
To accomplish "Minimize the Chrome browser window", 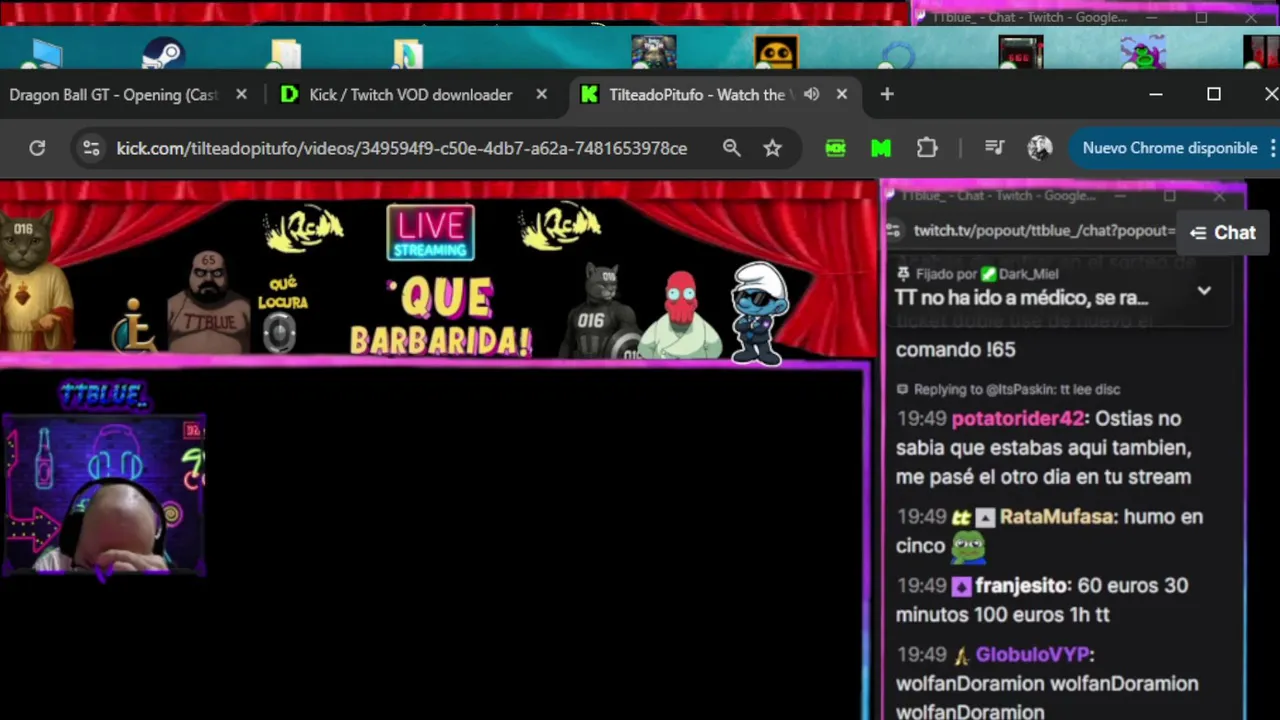I will point(1156,94).
